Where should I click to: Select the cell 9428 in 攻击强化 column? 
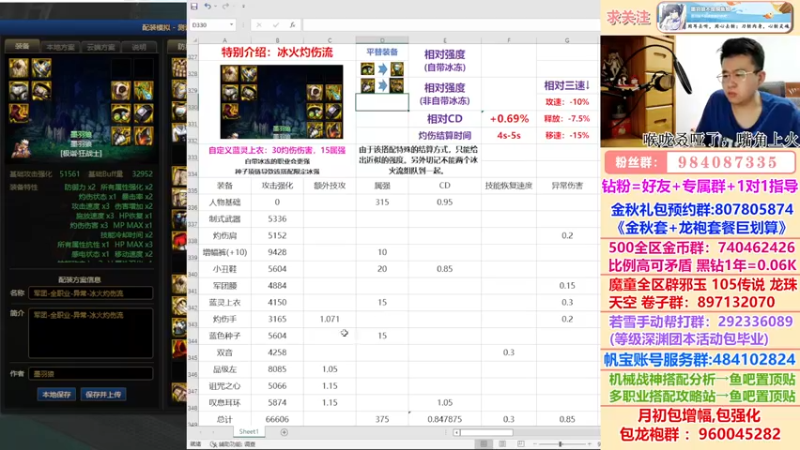point(277,252)
